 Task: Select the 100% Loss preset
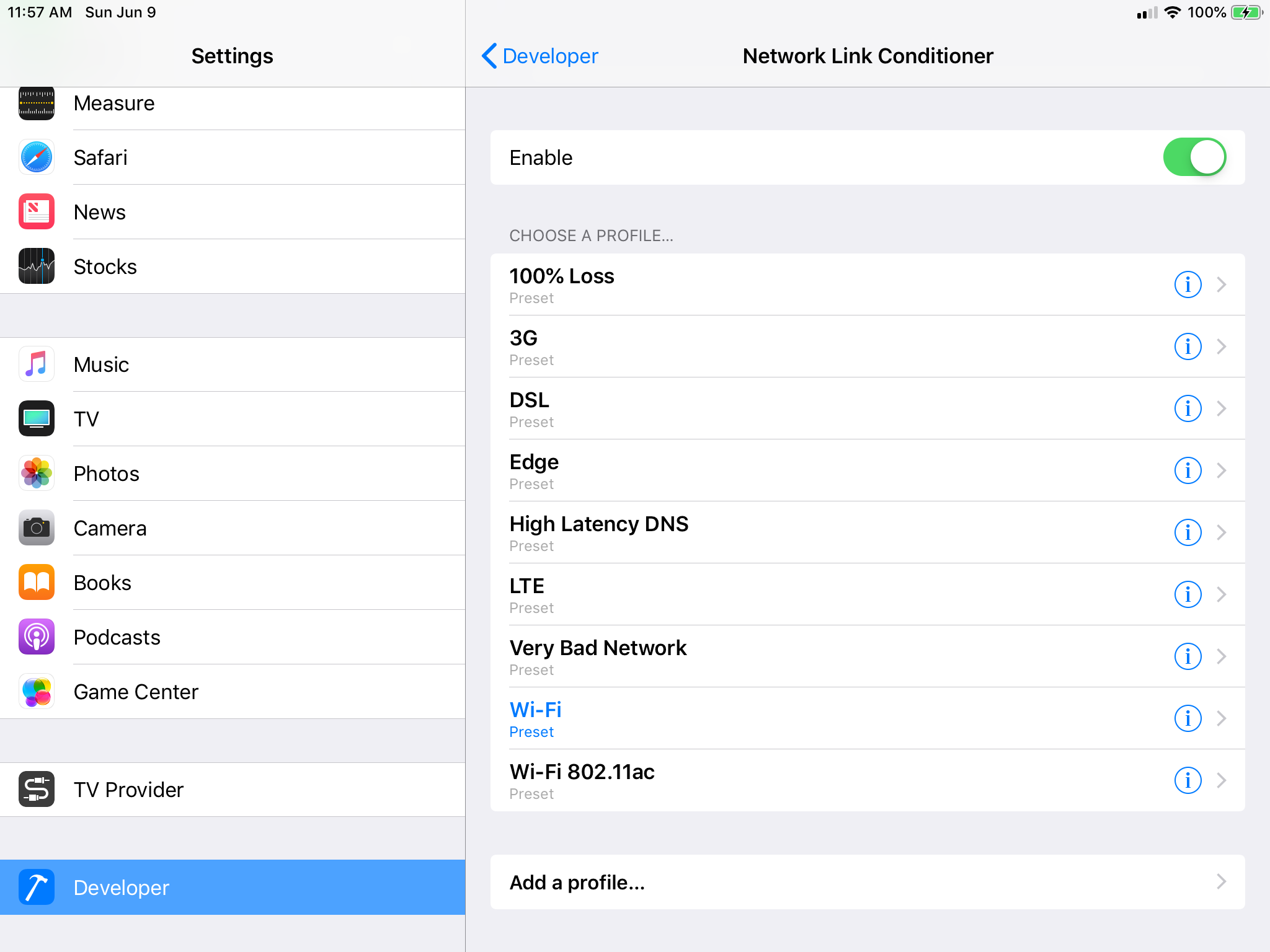pyautogui.click(x=868, y=284)
